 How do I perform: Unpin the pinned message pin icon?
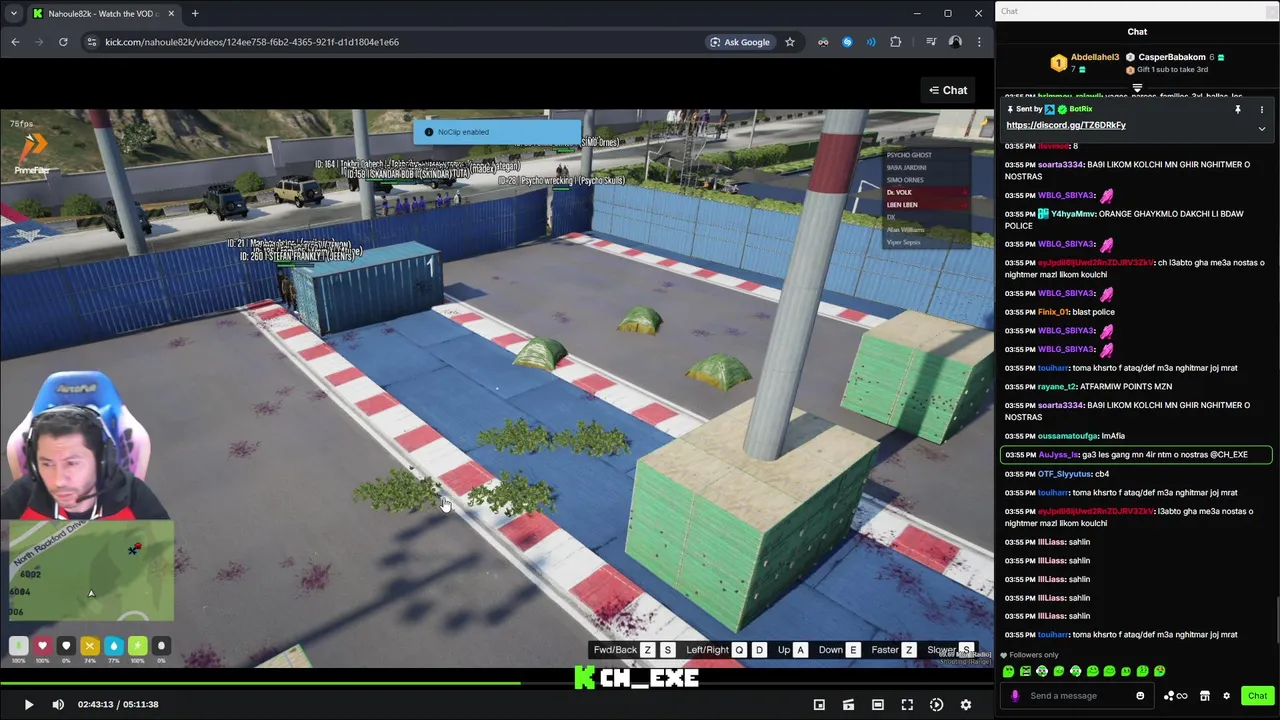pyautogui.click(x=1237, y=109)
